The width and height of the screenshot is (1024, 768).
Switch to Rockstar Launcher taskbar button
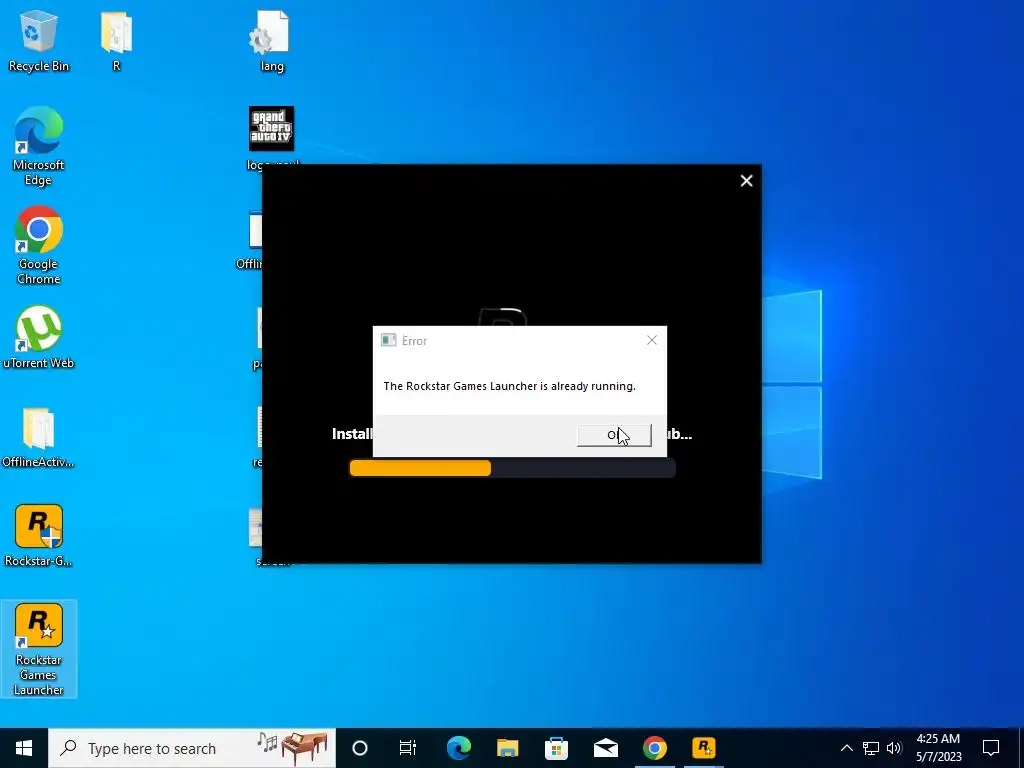click(x=704, y=748)
